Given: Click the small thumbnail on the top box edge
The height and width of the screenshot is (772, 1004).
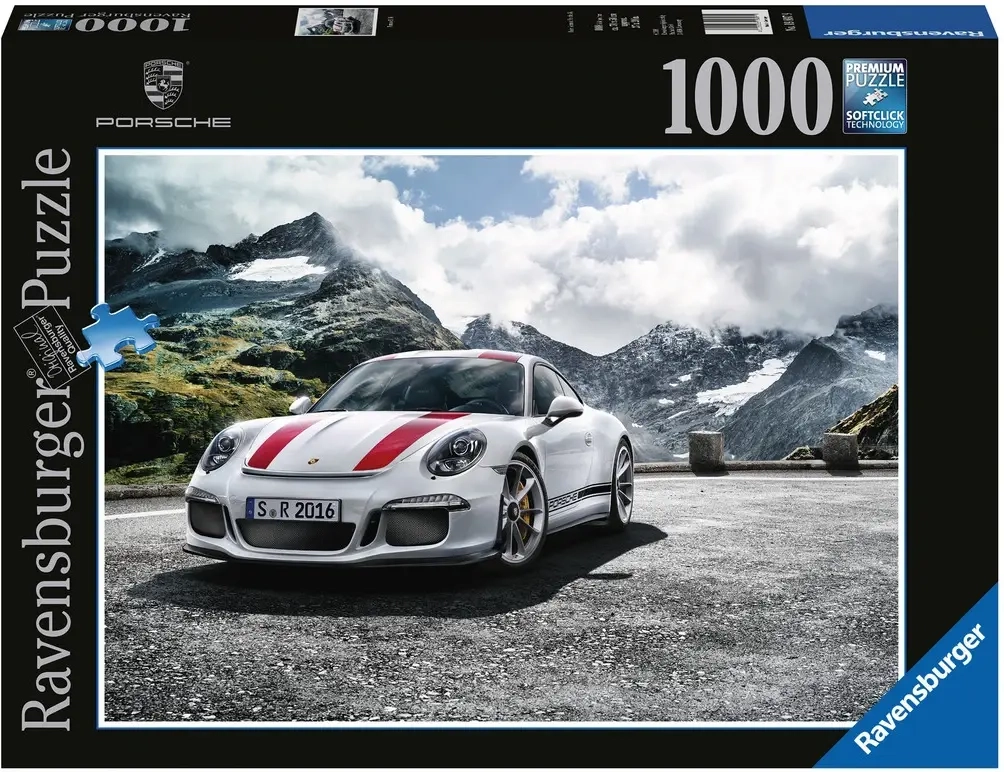Looking at the screenshot, I should (336, 22).
